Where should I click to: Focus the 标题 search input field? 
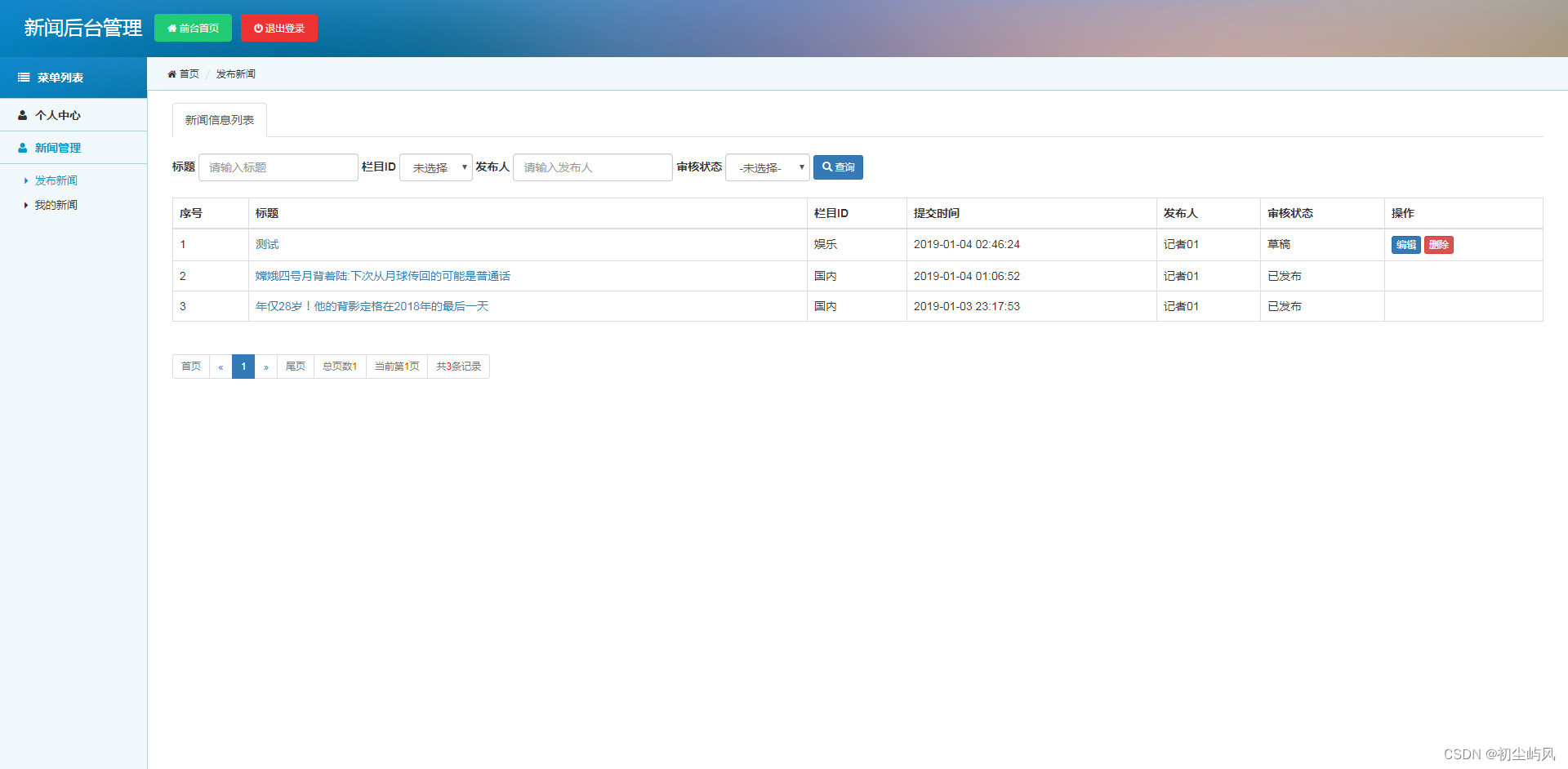point(278,167)
